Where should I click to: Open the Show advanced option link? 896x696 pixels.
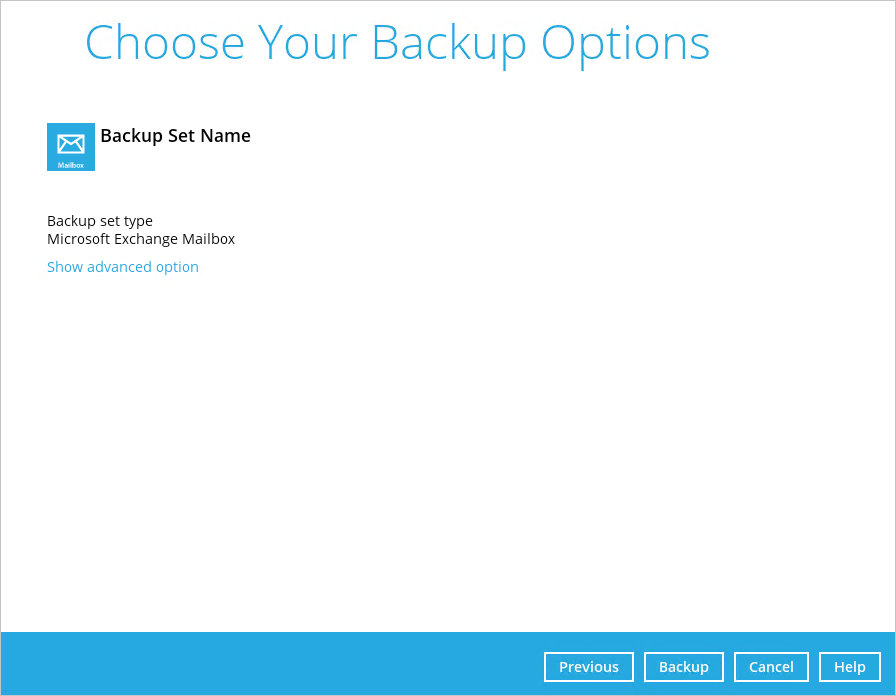click(123, 267)
